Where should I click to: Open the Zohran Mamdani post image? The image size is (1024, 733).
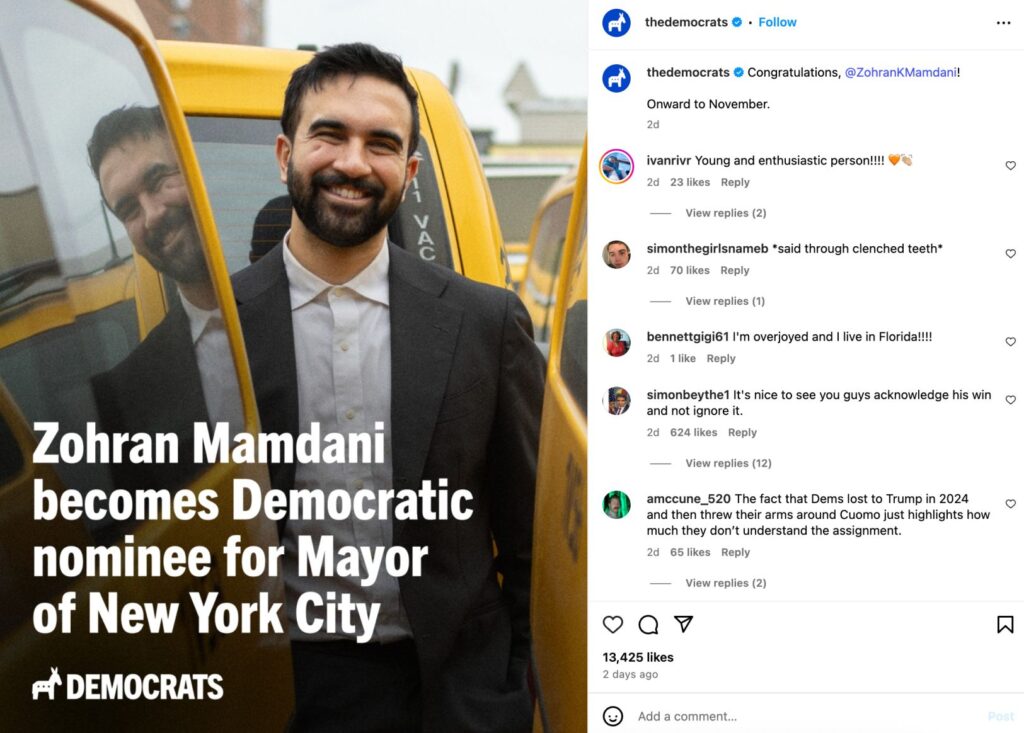pos(294,366)
